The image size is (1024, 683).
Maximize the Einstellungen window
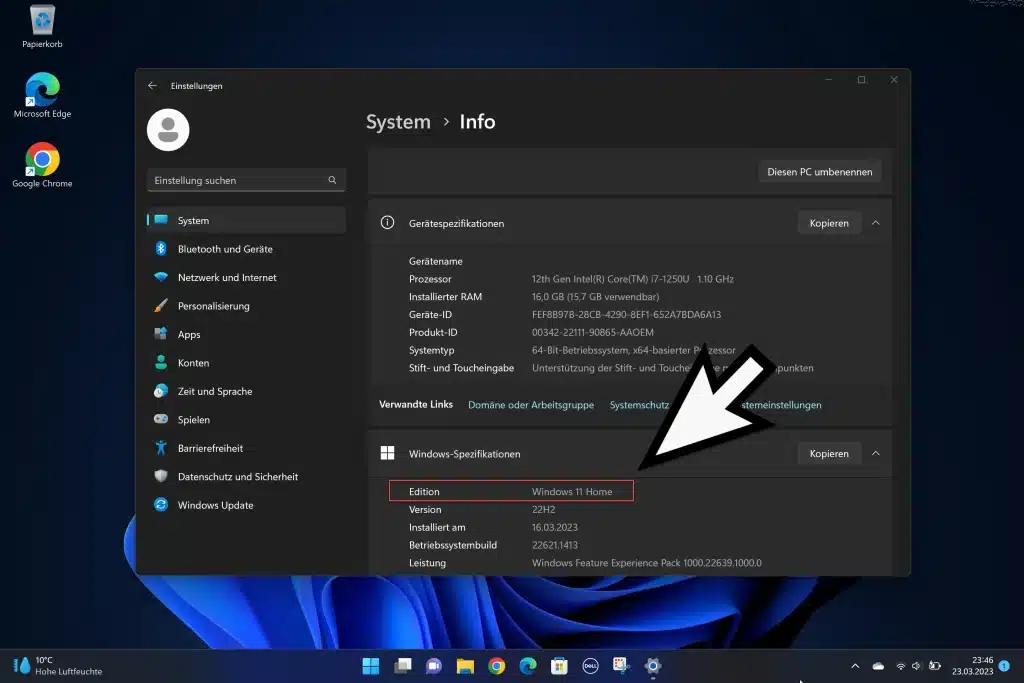point(861,80)
